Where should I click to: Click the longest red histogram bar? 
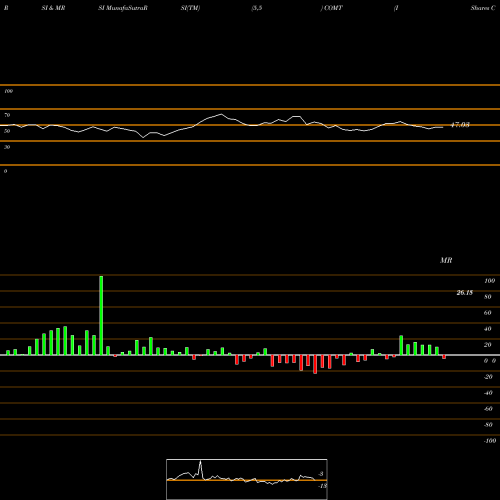click(315, 364)
